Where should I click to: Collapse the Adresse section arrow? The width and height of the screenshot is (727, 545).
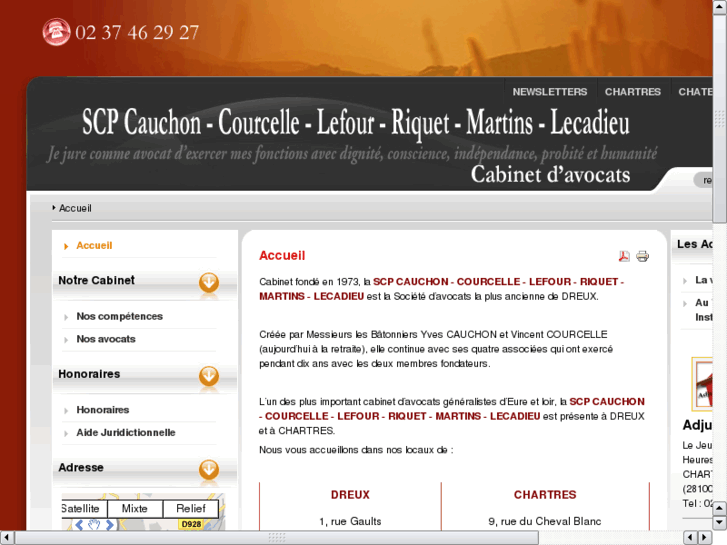coord(209,470)
